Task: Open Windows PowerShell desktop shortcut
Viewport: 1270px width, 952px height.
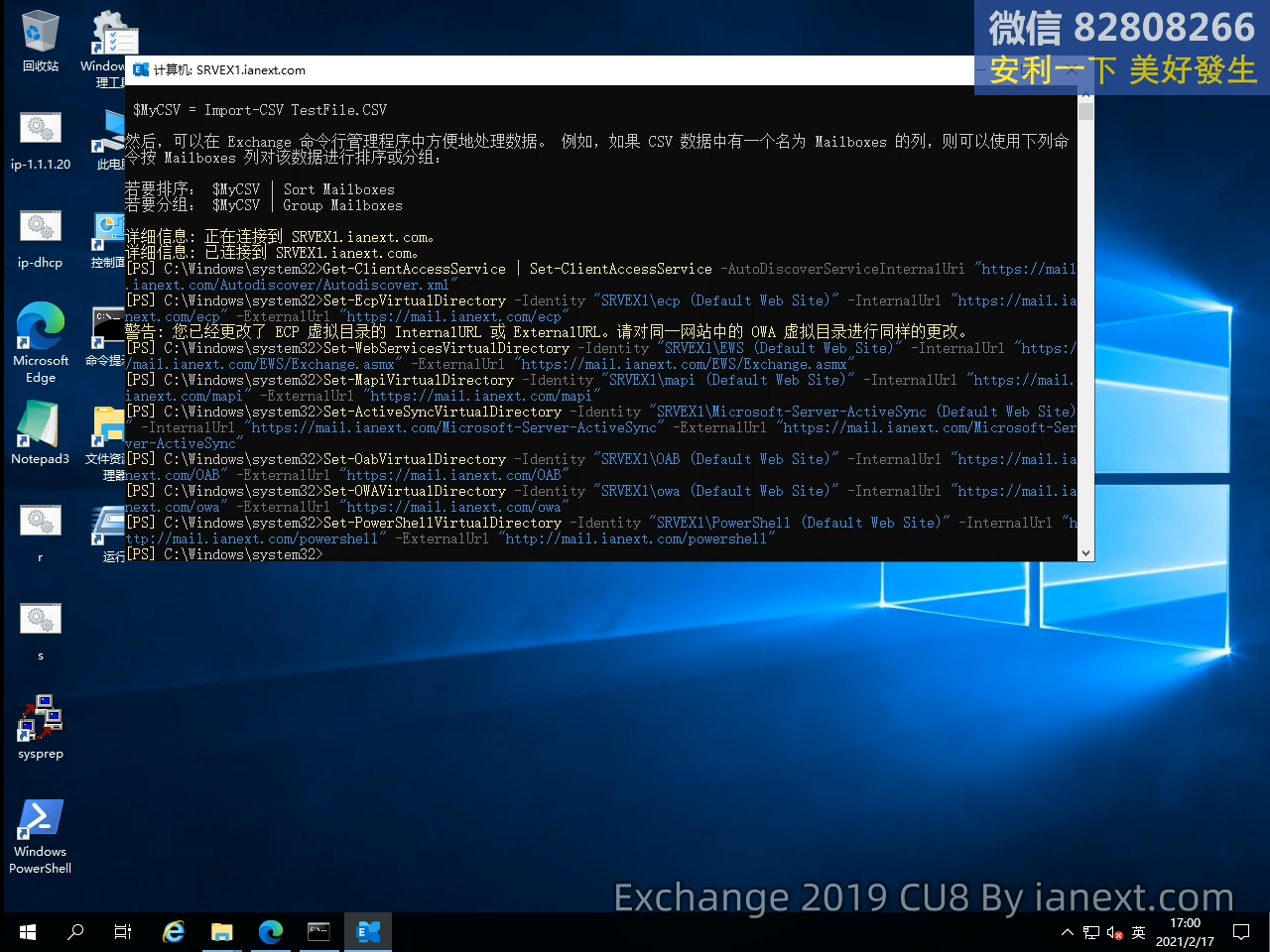Action: (41, 836)
